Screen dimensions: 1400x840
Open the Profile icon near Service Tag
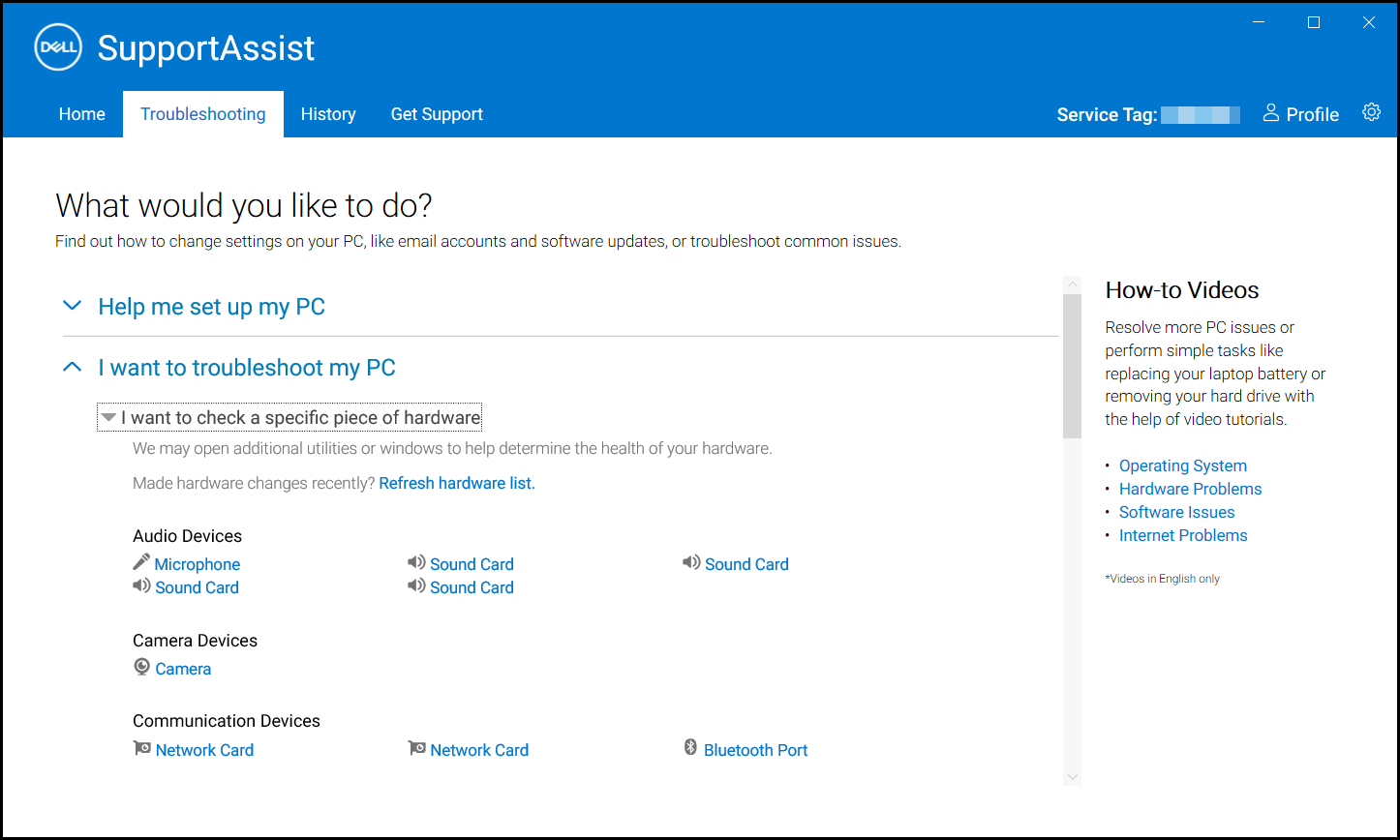click(1271, 112)
